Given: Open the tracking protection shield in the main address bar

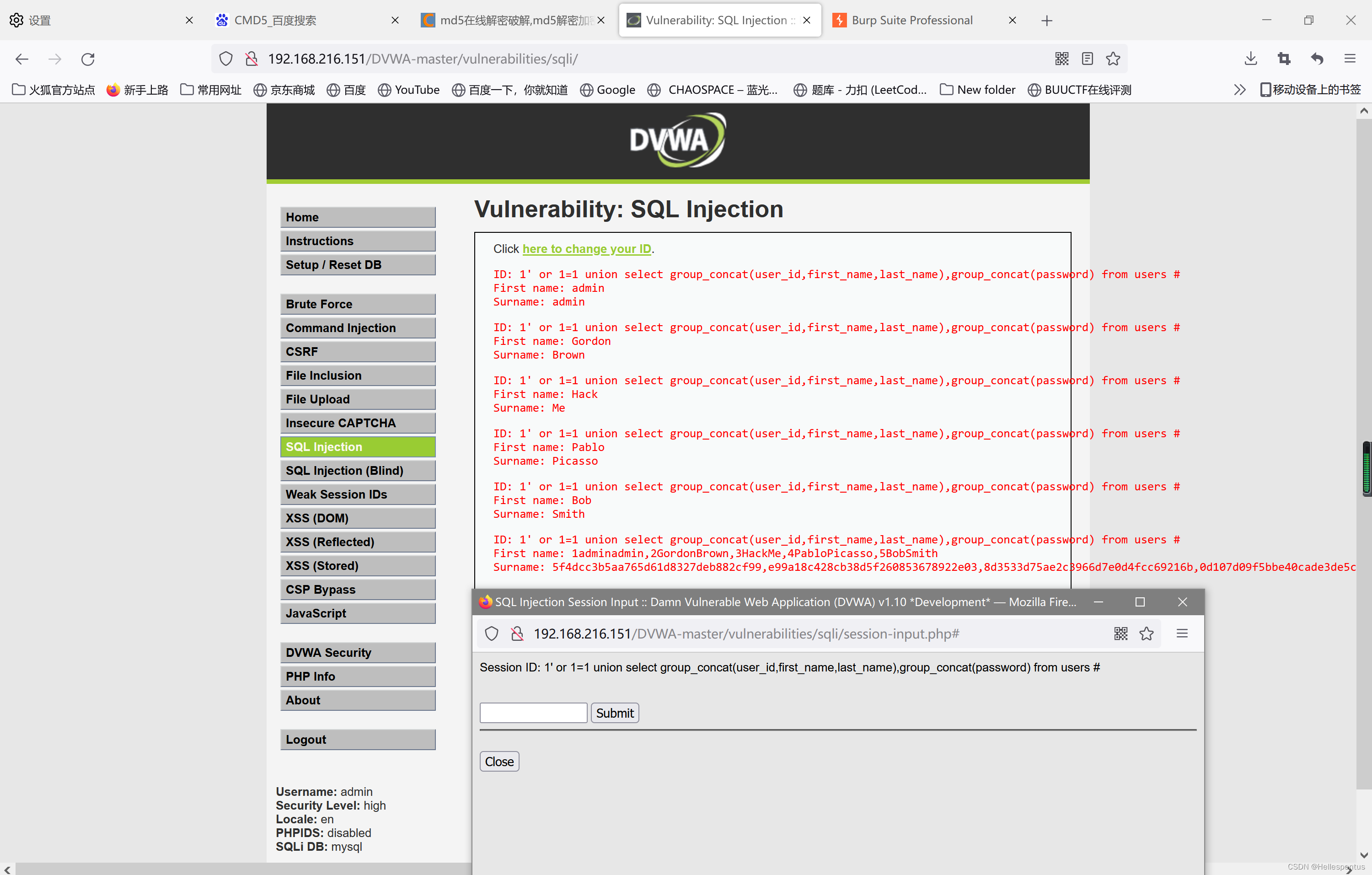Looking at the screenshot, I should (x=226, y=59).
